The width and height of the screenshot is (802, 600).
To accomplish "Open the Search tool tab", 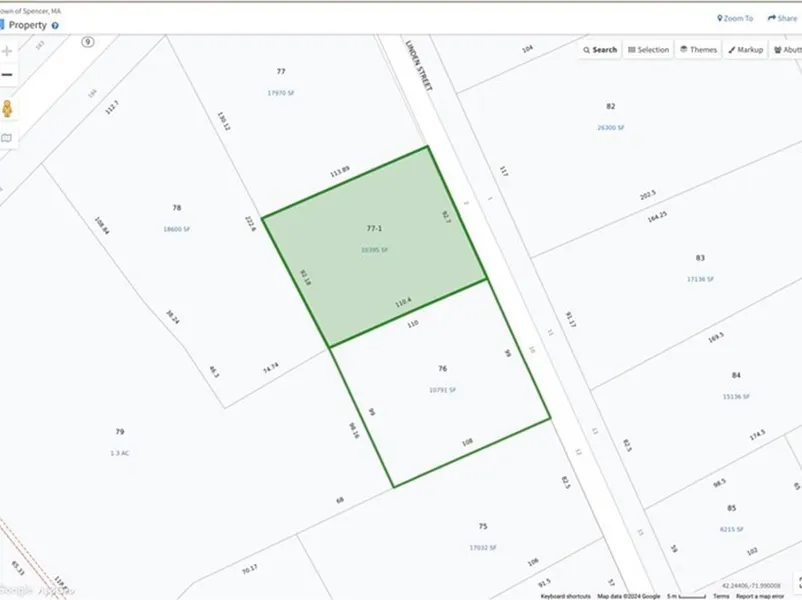I will point(600,49).
